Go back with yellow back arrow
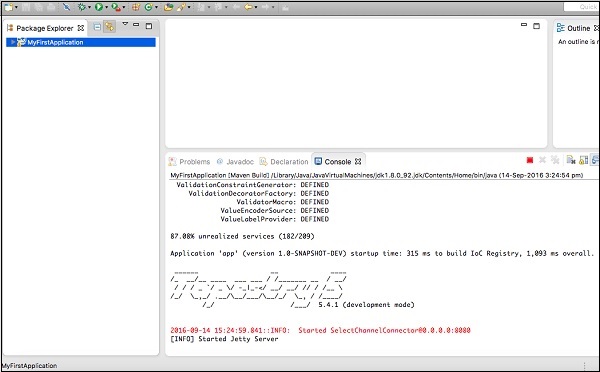Image resolution: width=600 pixels, height=372 pixels. (x=248, y=7)
